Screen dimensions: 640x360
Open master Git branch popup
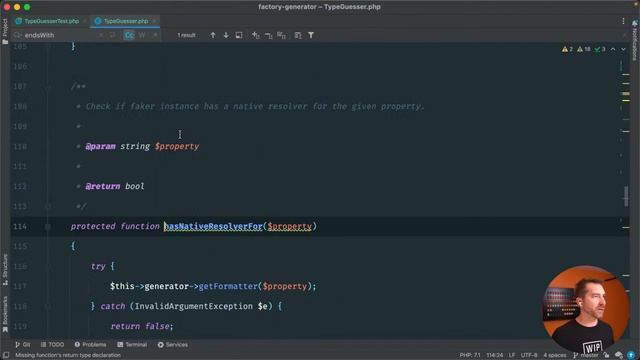click(586, 356)
